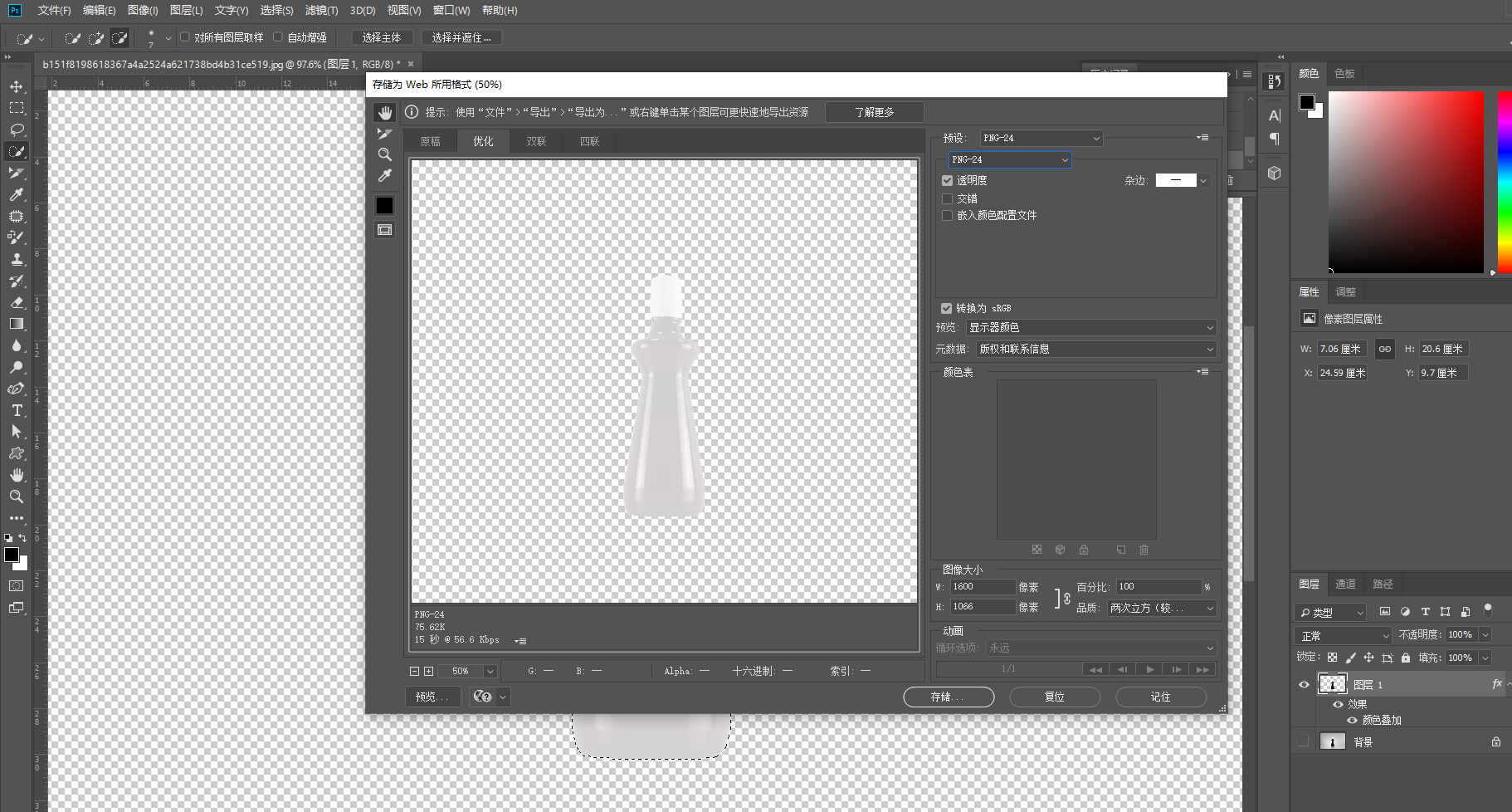1512x812 pixels.
Task: Click the play animation button
Action: [1149, 669]
